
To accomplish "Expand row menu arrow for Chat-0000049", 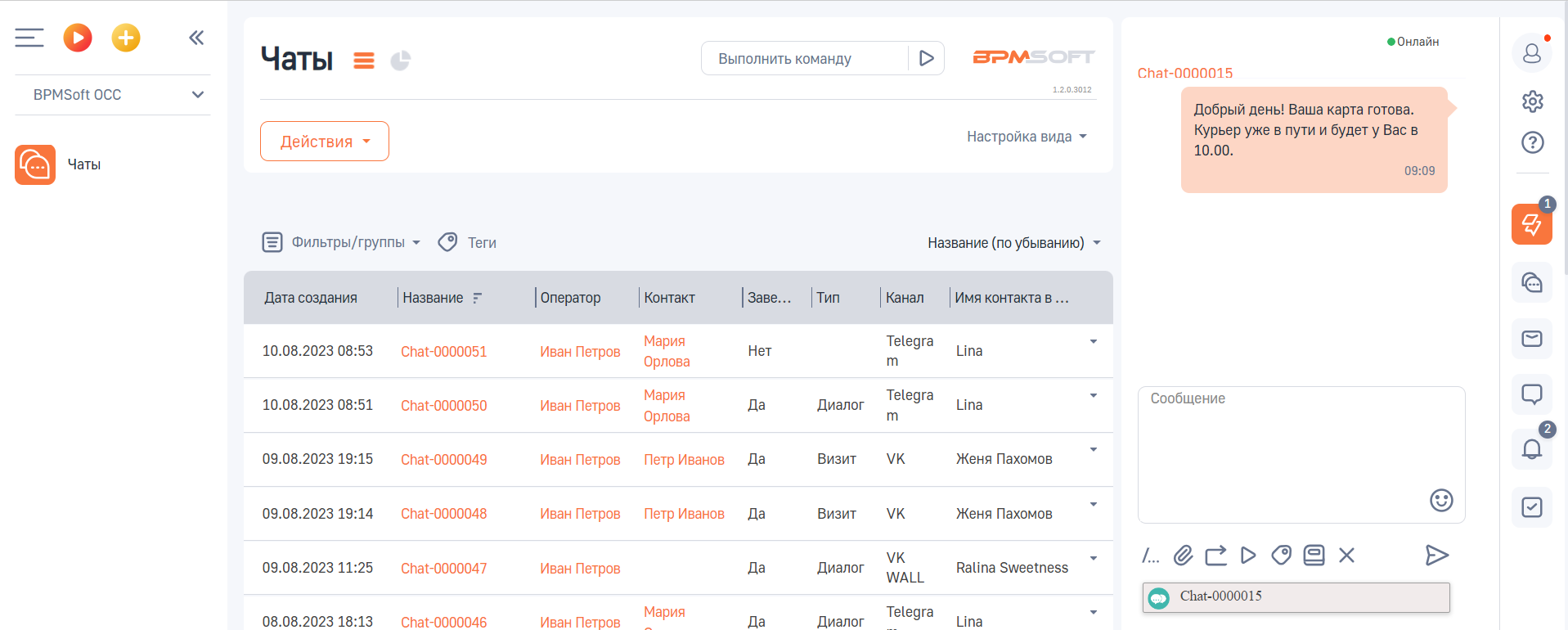I will point(1094,449).
